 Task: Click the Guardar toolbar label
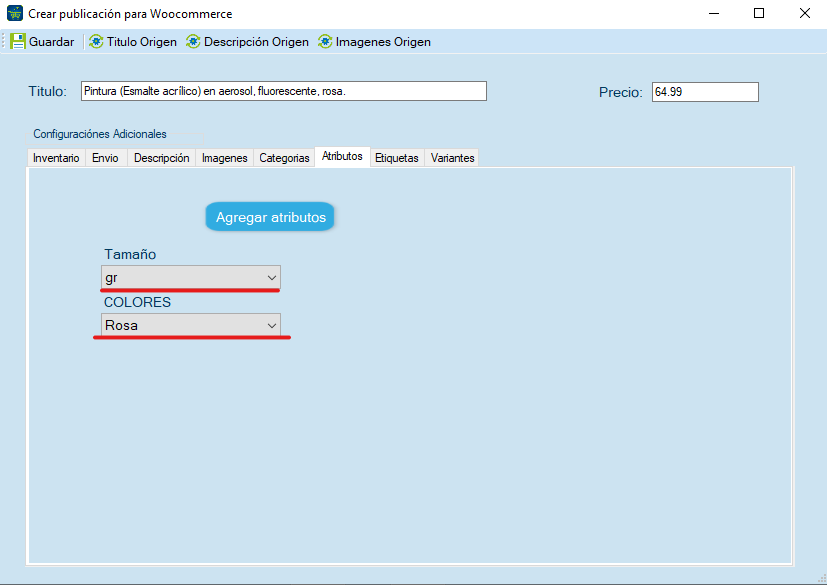[x=51, y=42]
